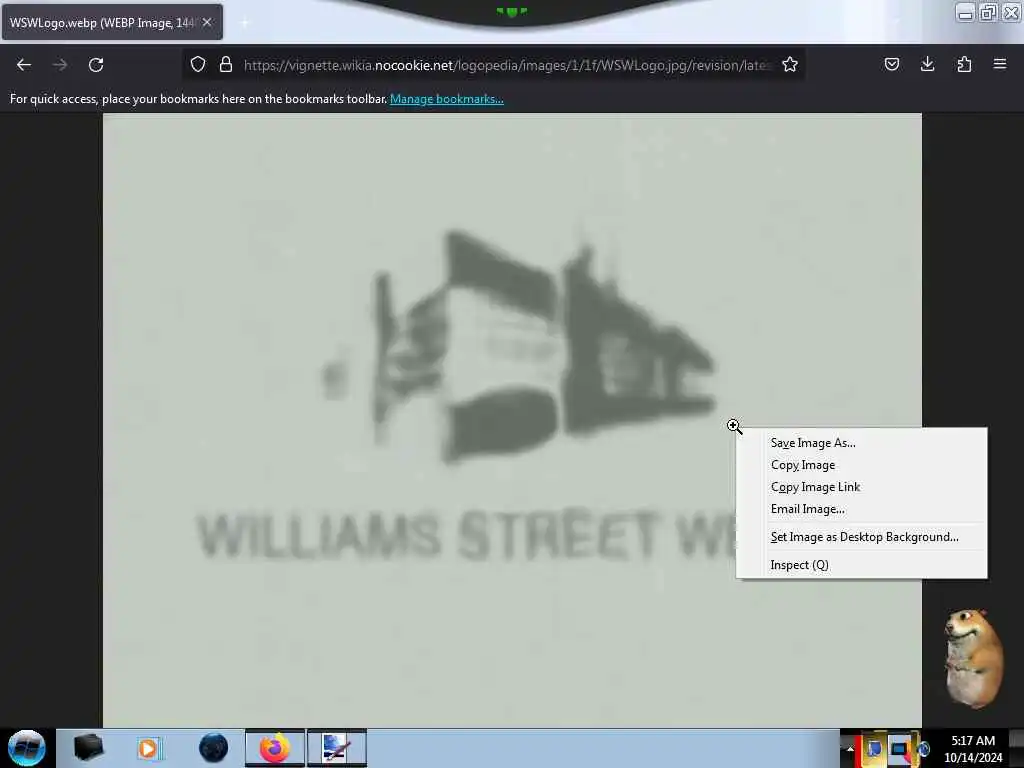Open the Downloads panel

click(927, 64)
